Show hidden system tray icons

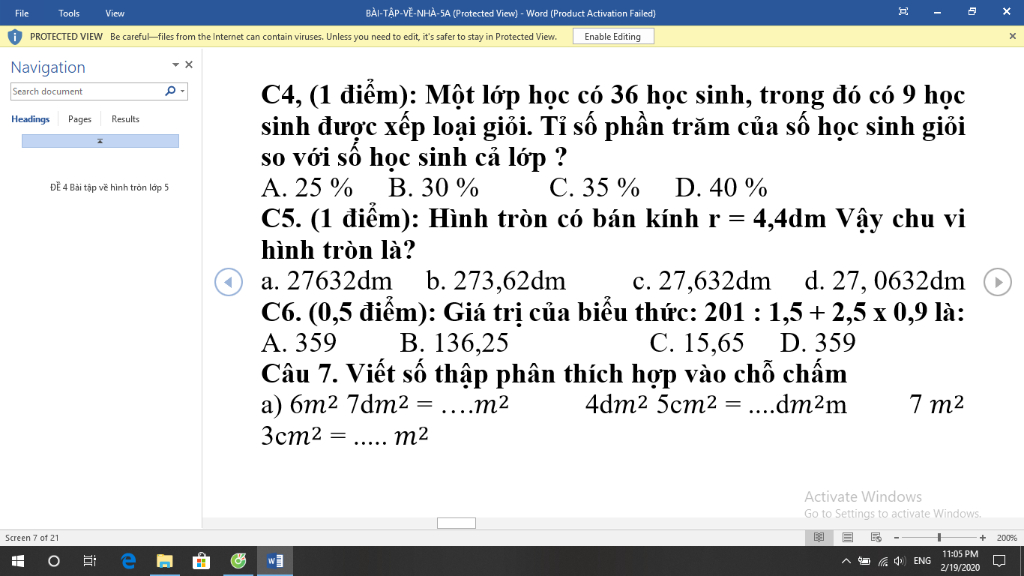(x=846, y=561)
